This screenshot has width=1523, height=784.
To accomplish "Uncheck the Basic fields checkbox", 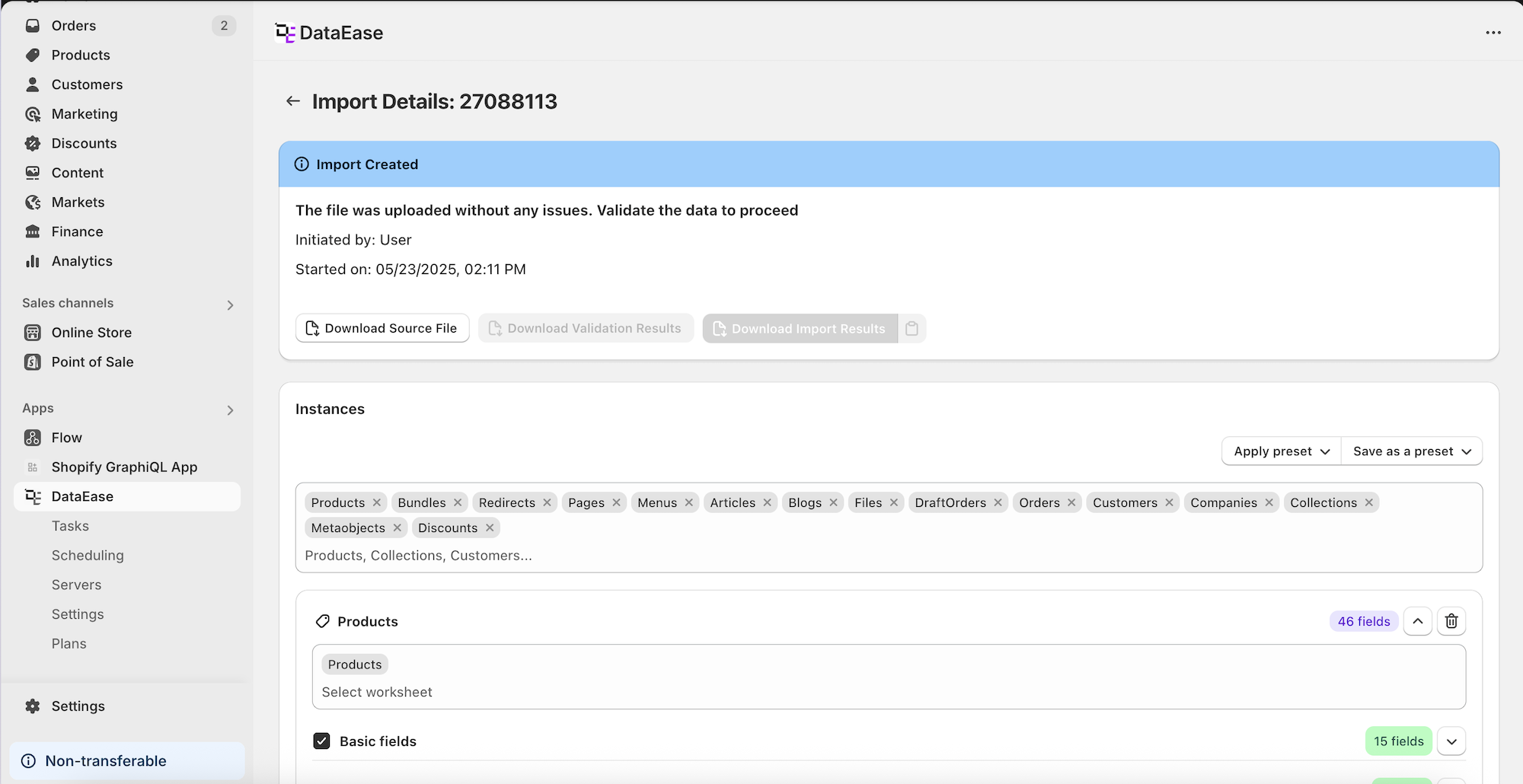I will (x=321, y=741).
